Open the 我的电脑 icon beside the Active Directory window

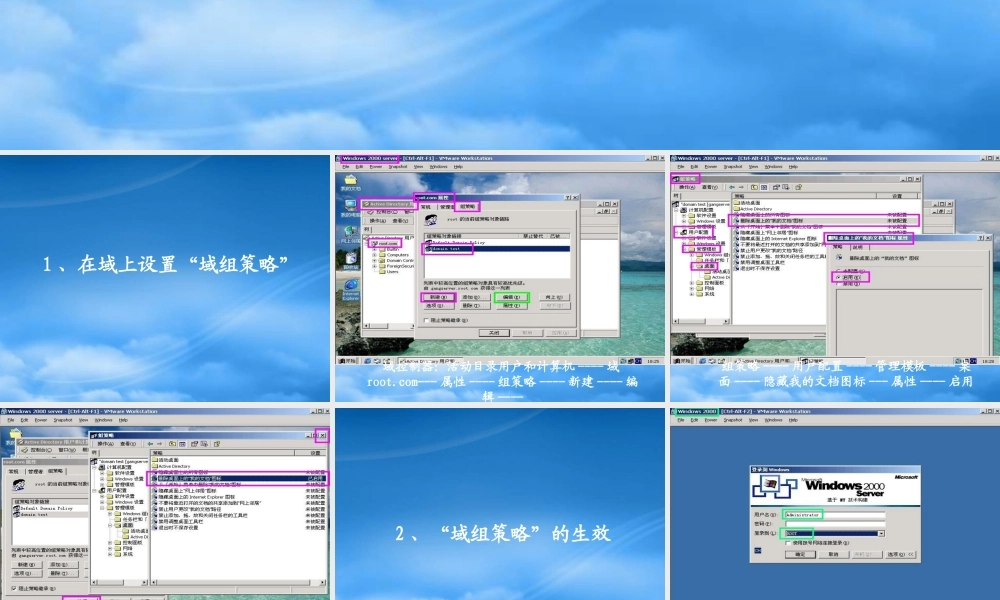(x=351, y=206)
